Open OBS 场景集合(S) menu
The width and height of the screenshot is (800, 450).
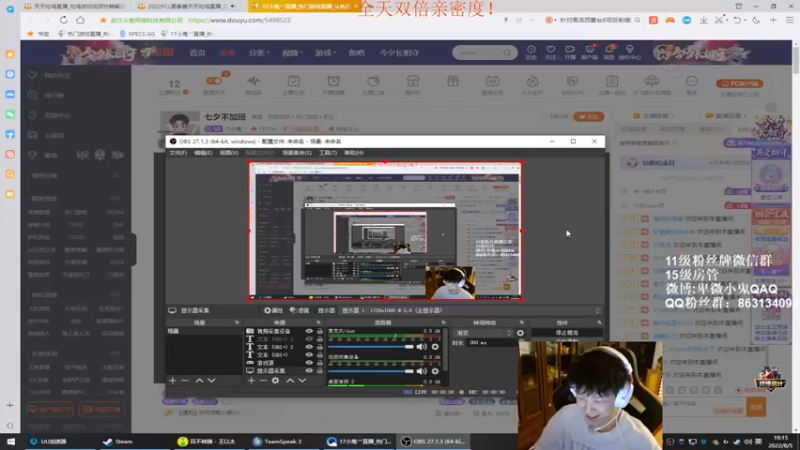(296, 153)
